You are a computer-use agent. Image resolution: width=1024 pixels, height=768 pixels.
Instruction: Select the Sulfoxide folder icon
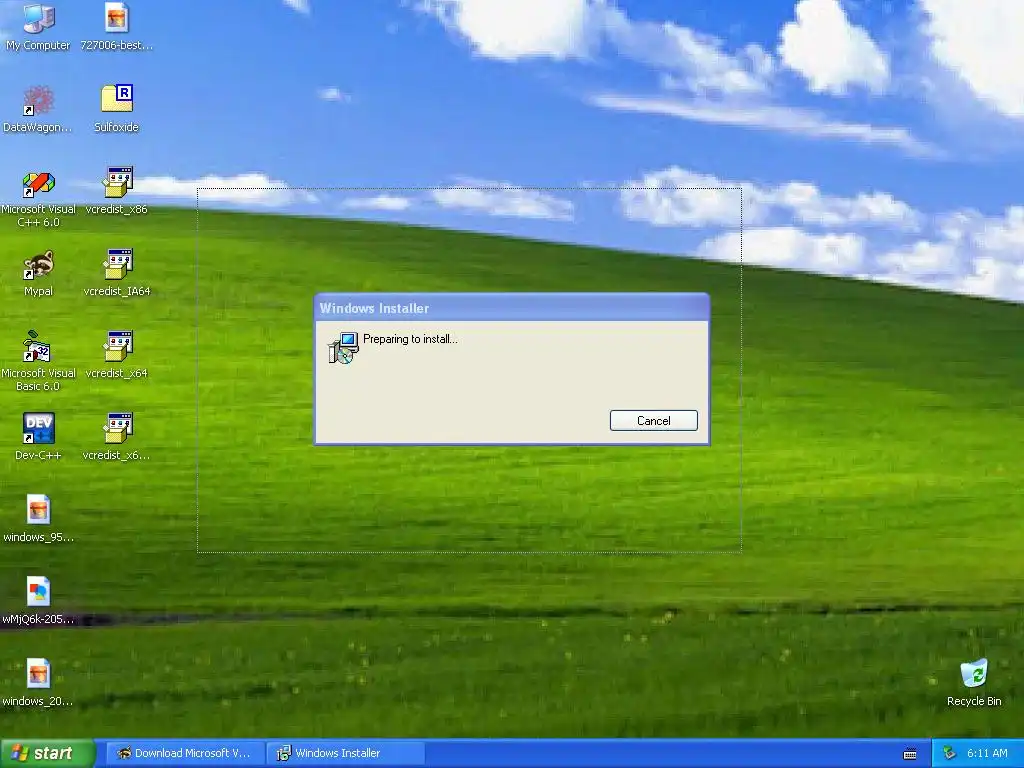pyautogui.click(x=116, y=108)
